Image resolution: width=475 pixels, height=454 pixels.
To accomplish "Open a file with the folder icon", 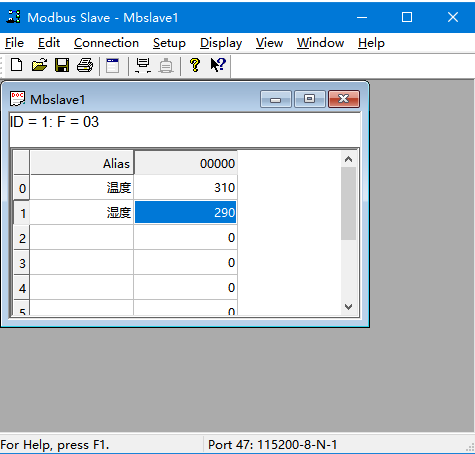I will coord(39,65).
